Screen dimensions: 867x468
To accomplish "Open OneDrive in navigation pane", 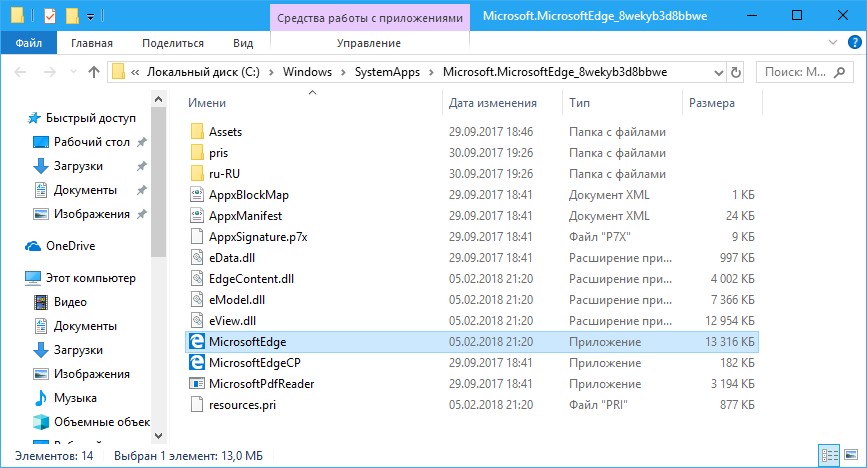I will 70,246.
